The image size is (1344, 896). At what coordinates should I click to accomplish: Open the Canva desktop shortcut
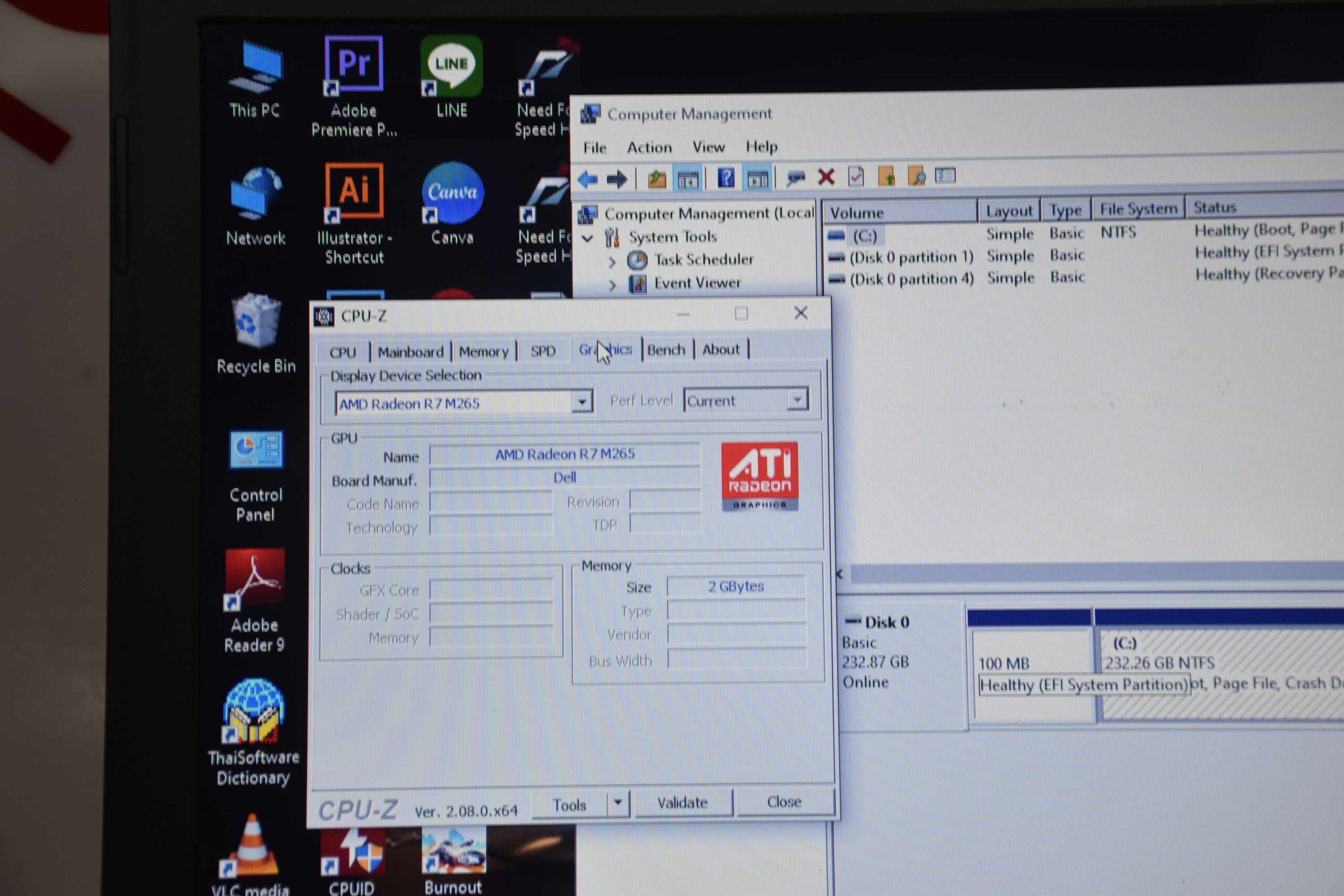click(452, 204)
